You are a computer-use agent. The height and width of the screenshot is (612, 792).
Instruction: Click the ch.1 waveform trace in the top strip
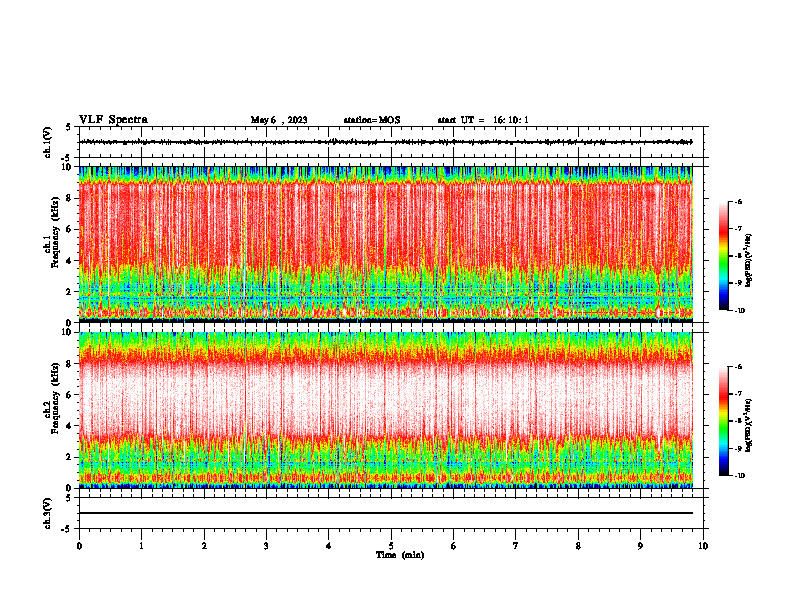tap(386, 142)
